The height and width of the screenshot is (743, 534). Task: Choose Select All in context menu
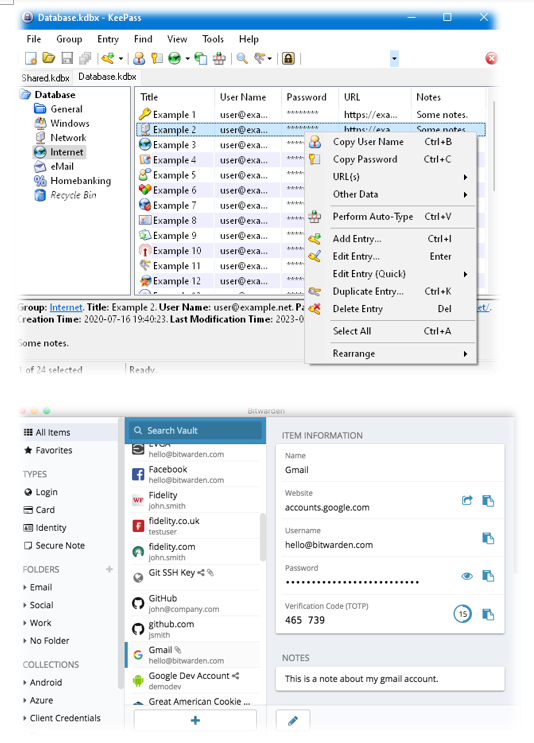[391, 331]
